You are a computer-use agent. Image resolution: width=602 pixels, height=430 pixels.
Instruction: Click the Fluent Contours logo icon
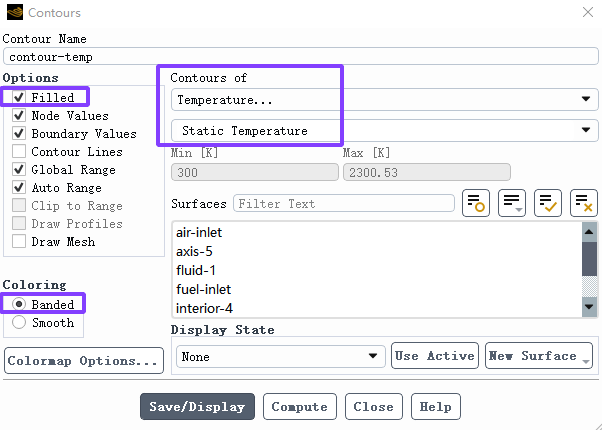coord(15,12)
